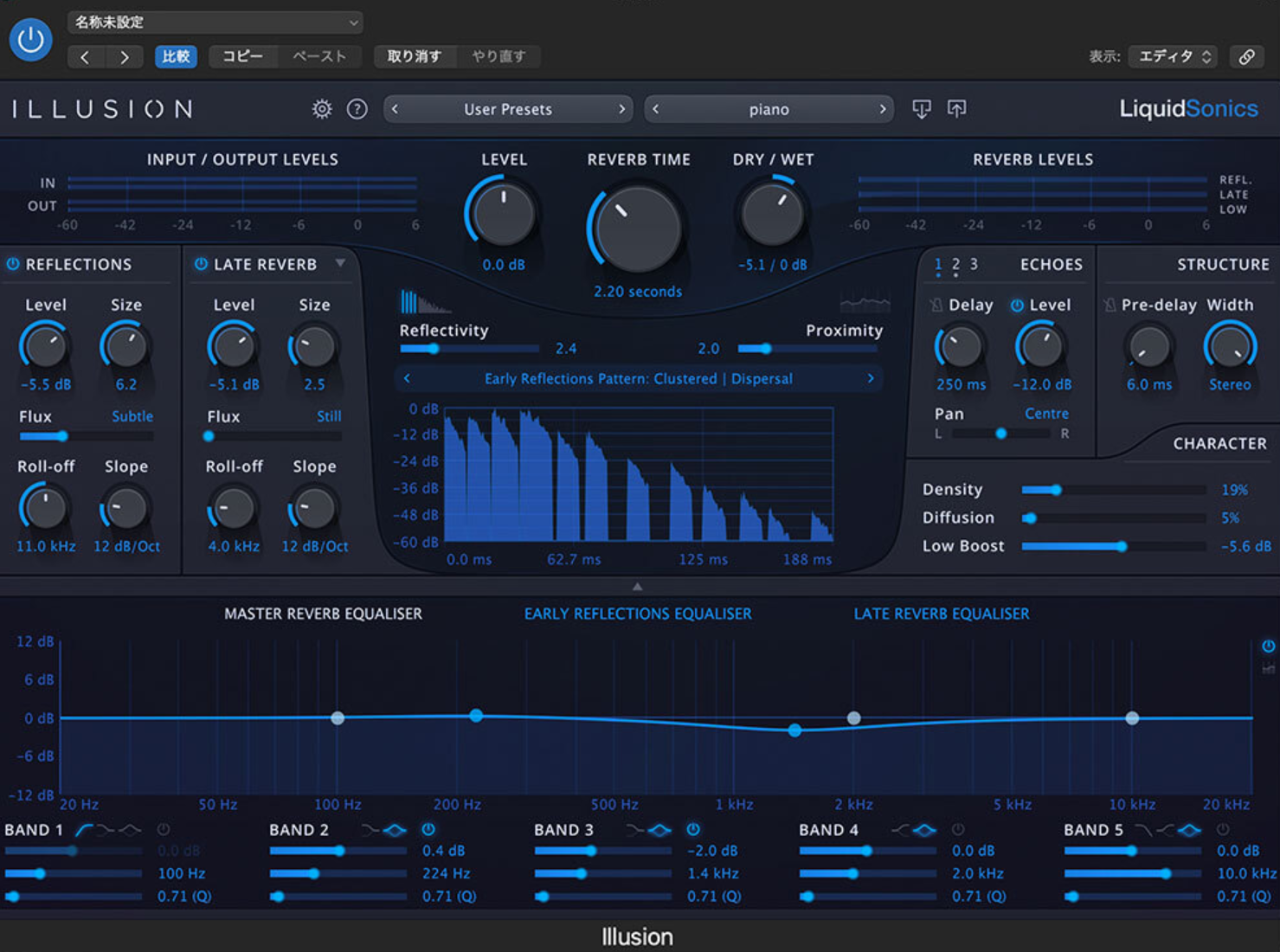Toggle the equaliser master power at right

point(1268,646)
